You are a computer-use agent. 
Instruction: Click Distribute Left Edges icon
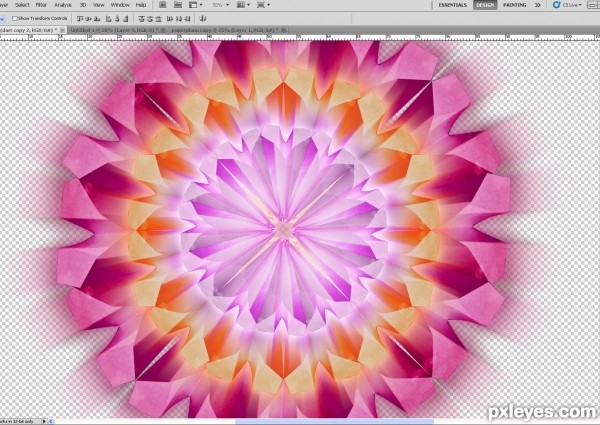170,18
